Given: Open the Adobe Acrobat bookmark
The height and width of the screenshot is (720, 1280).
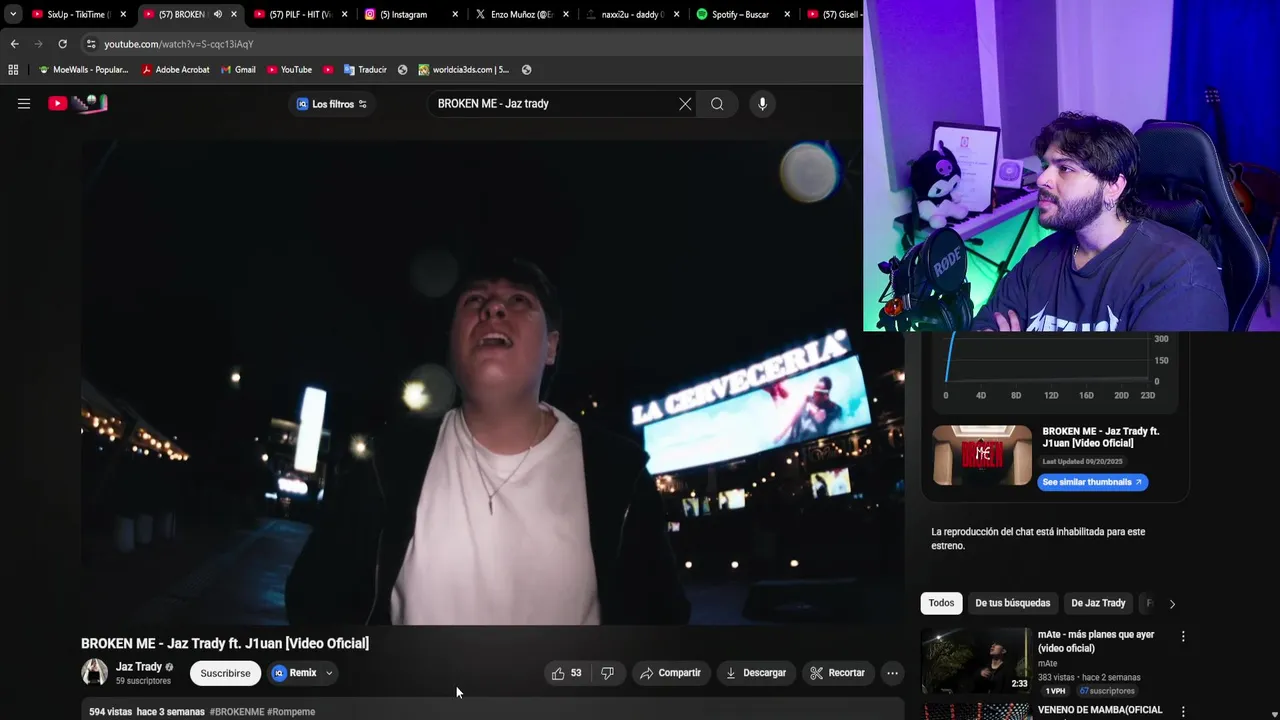Looking at the screenshot, I should (x=176, y=70).
